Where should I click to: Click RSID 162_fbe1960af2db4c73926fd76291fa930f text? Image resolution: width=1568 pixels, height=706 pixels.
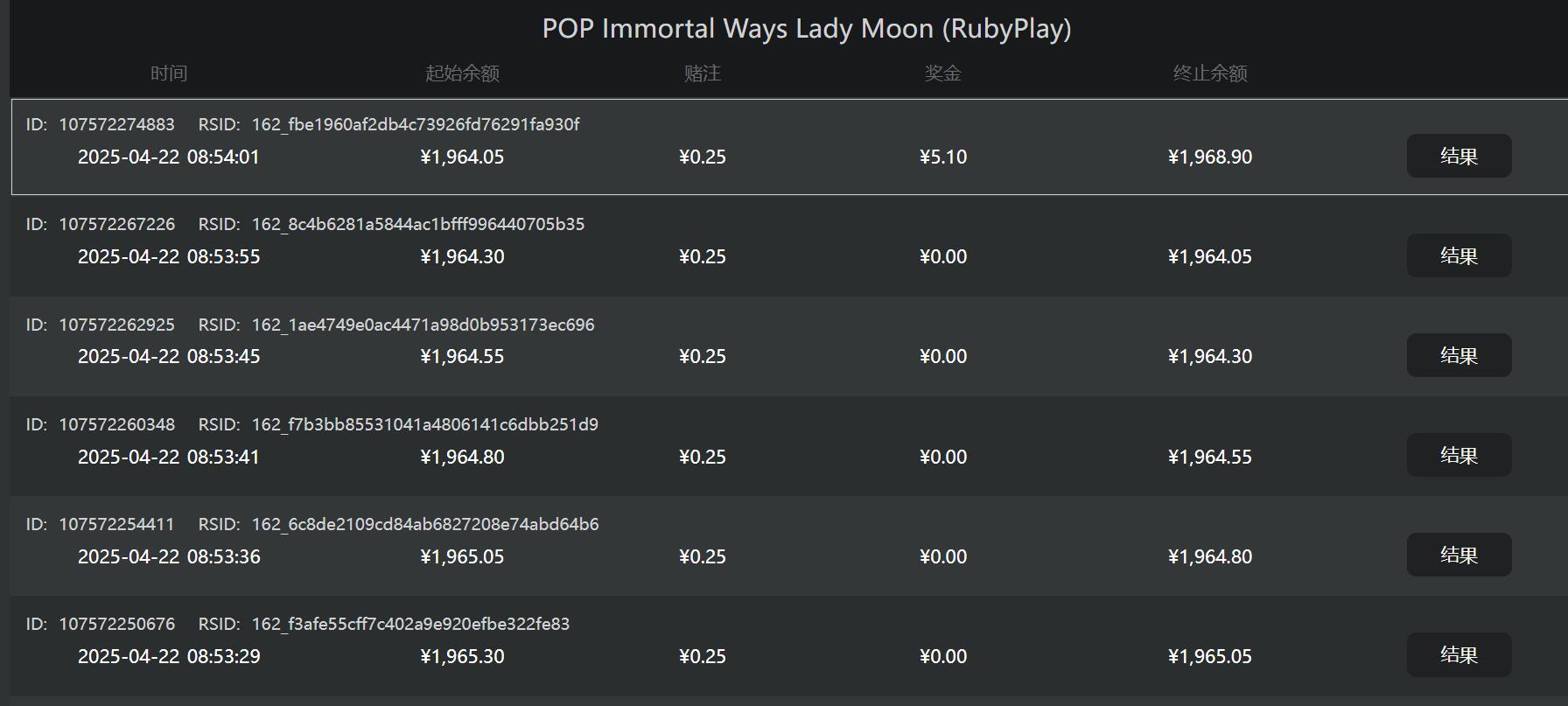415,124
